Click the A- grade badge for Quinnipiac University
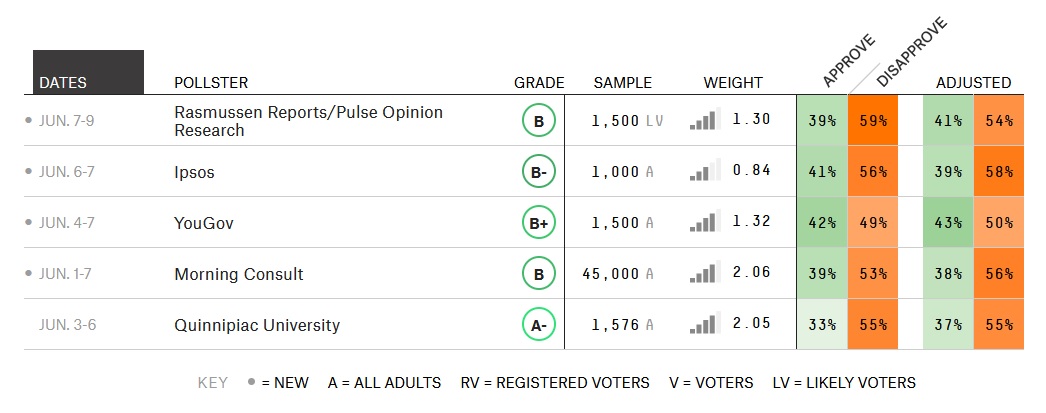1046x413 pixels. click(x=538, y=324)
